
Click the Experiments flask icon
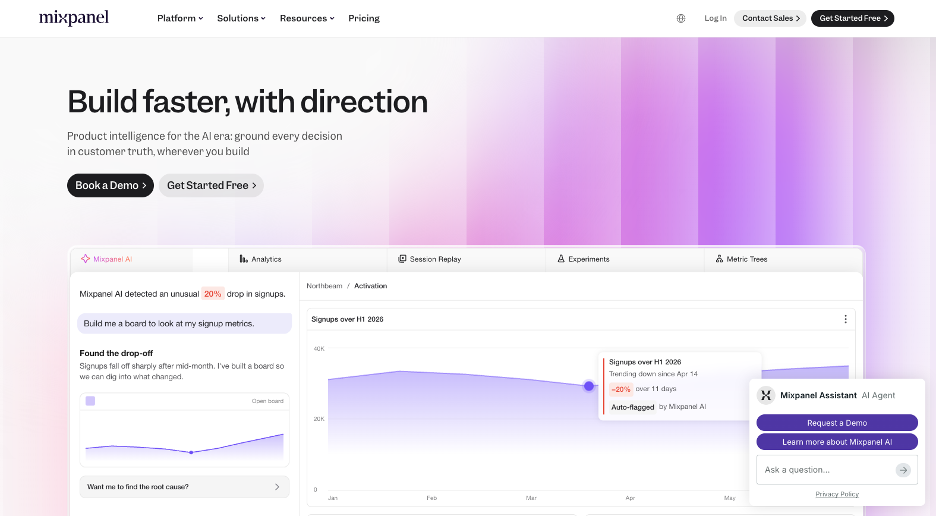(561, 259)
